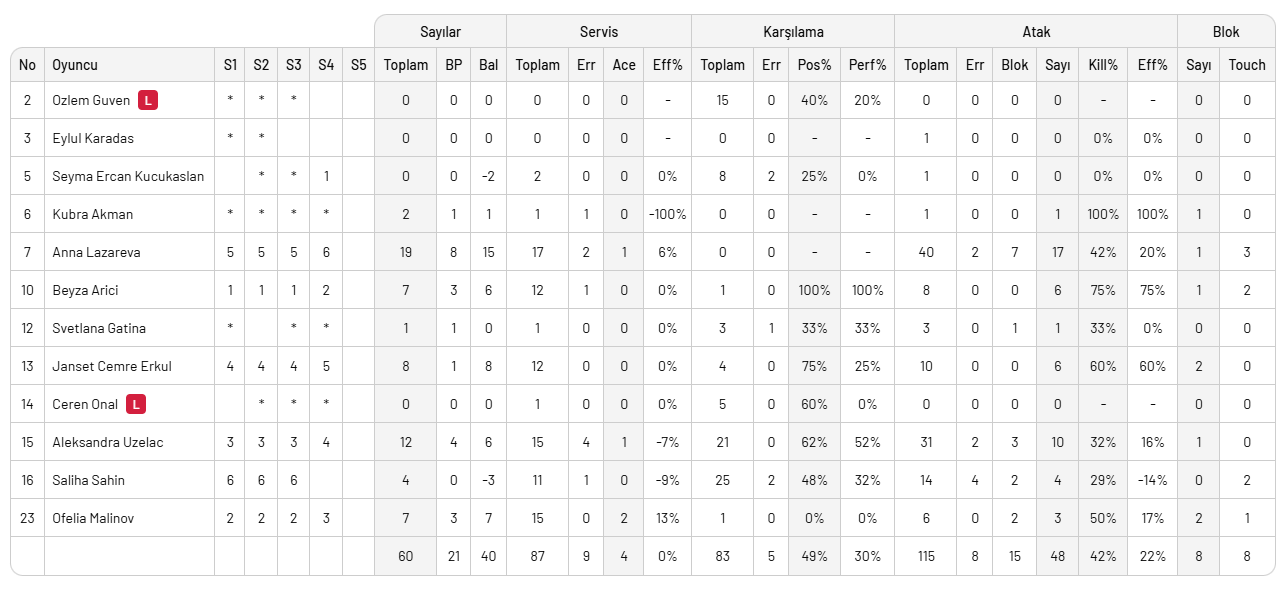Open player Aleksandra Uzelac's name
This screenshot has width=1287, height=589.
coord(107,442)
